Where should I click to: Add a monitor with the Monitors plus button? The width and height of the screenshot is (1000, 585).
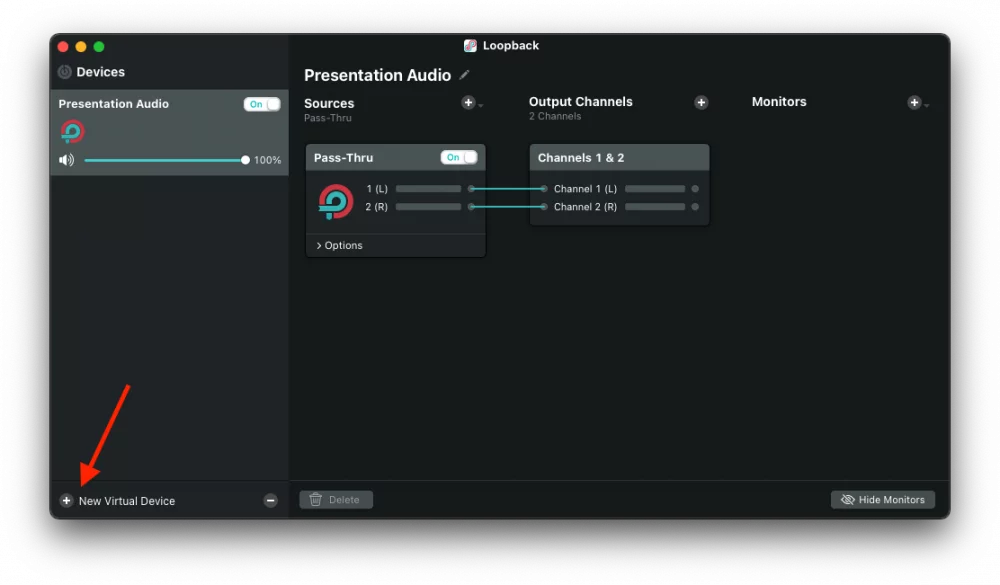click(914, 103)
